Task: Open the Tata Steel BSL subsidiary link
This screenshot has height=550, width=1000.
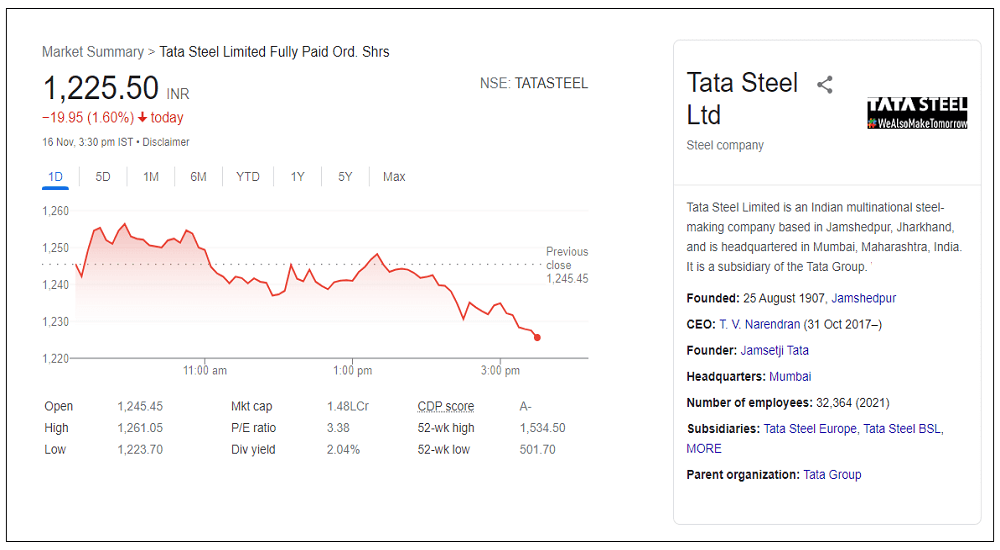Action: click(x=902, y=429)
